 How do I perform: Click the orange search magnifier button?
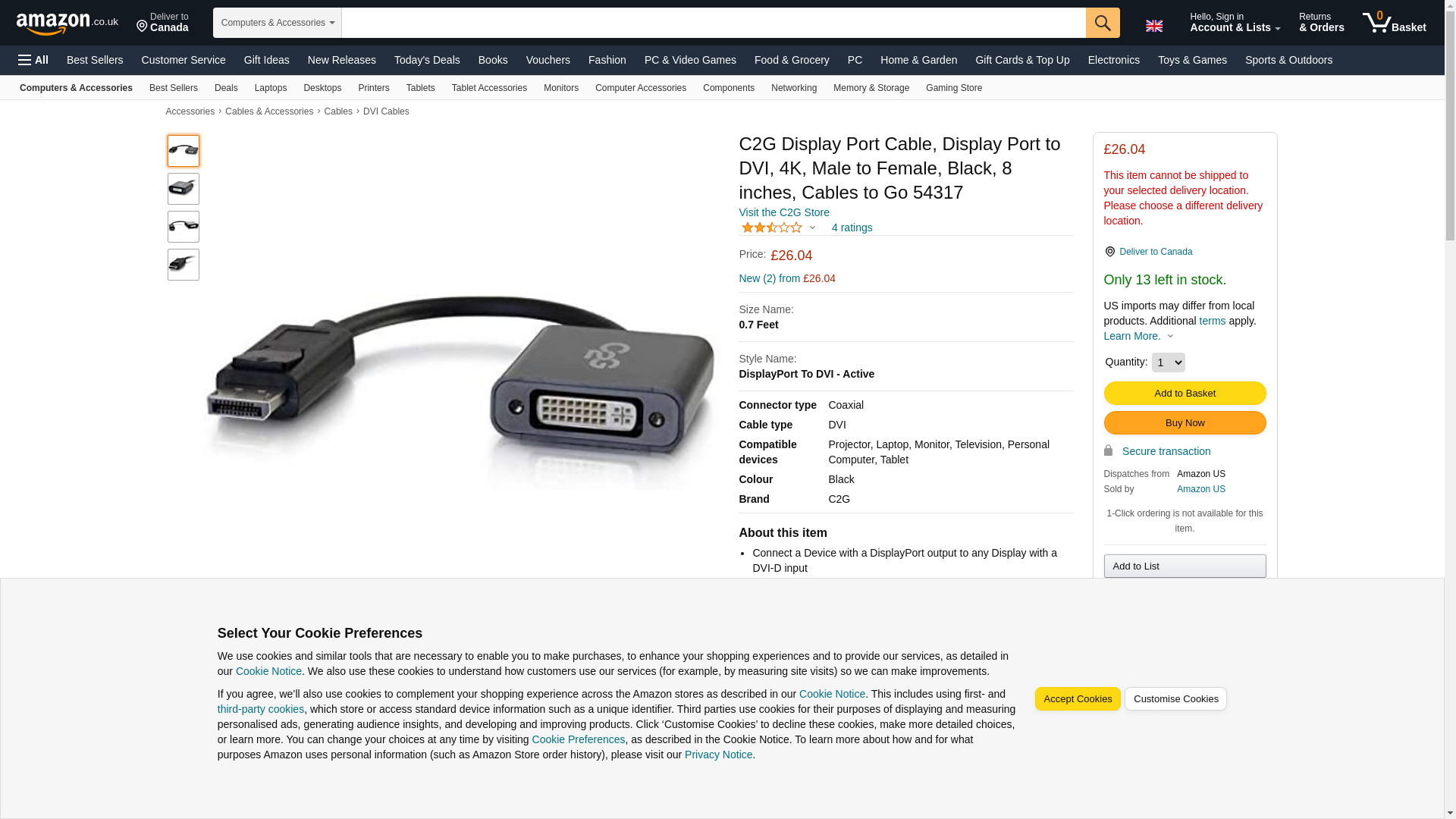tap(1103, 23)
